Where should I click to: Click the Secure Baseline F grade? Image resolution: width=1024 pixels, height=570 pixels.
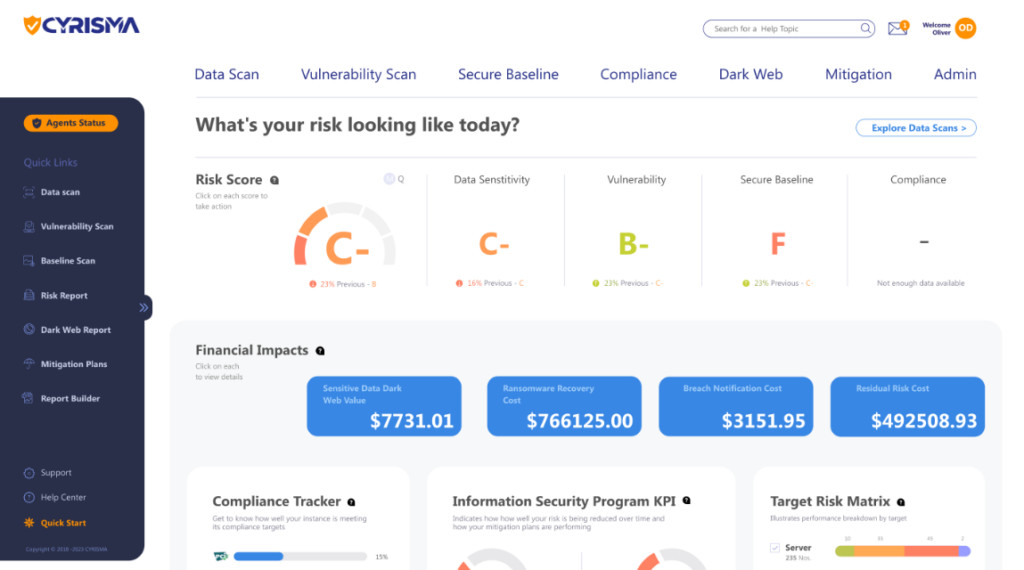click(777, 244)
